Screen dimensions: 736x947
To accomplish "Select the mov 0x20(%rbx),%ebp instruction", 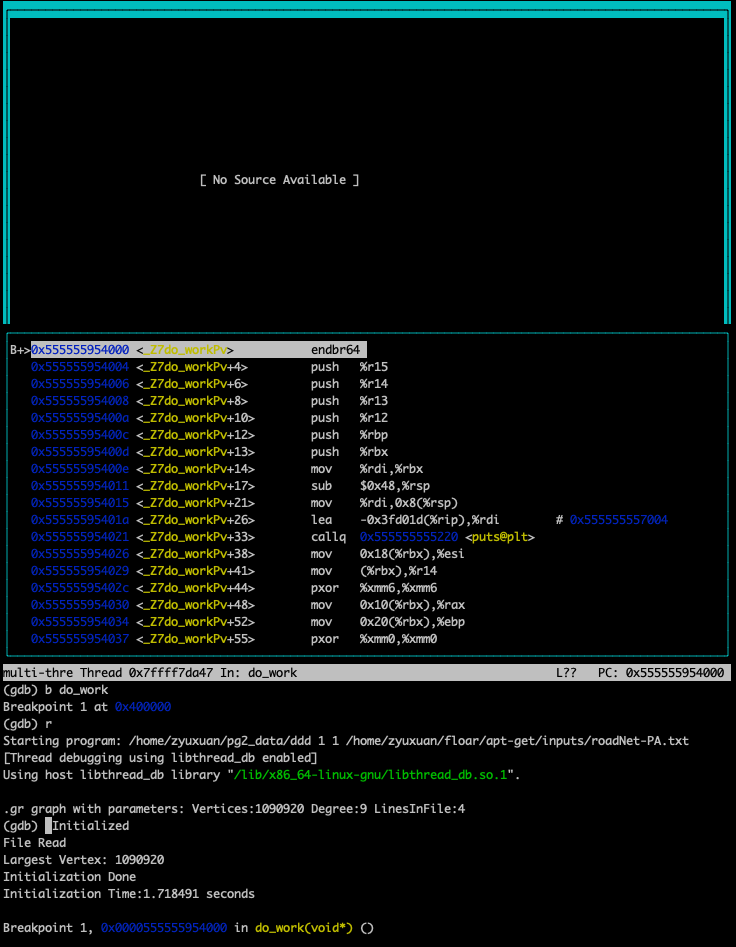I will (x=387, y=621).
